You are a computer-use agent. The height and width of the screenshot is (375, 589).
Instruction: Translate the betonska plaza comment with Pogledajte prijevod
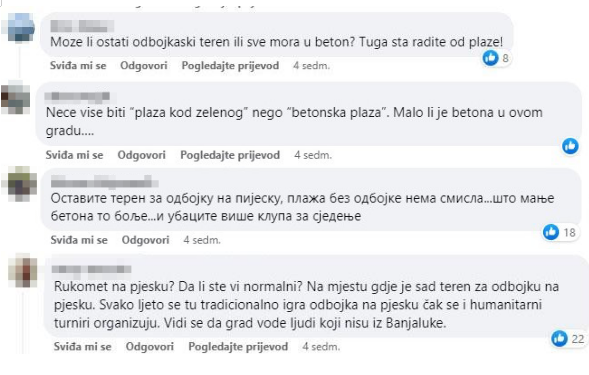230,155
